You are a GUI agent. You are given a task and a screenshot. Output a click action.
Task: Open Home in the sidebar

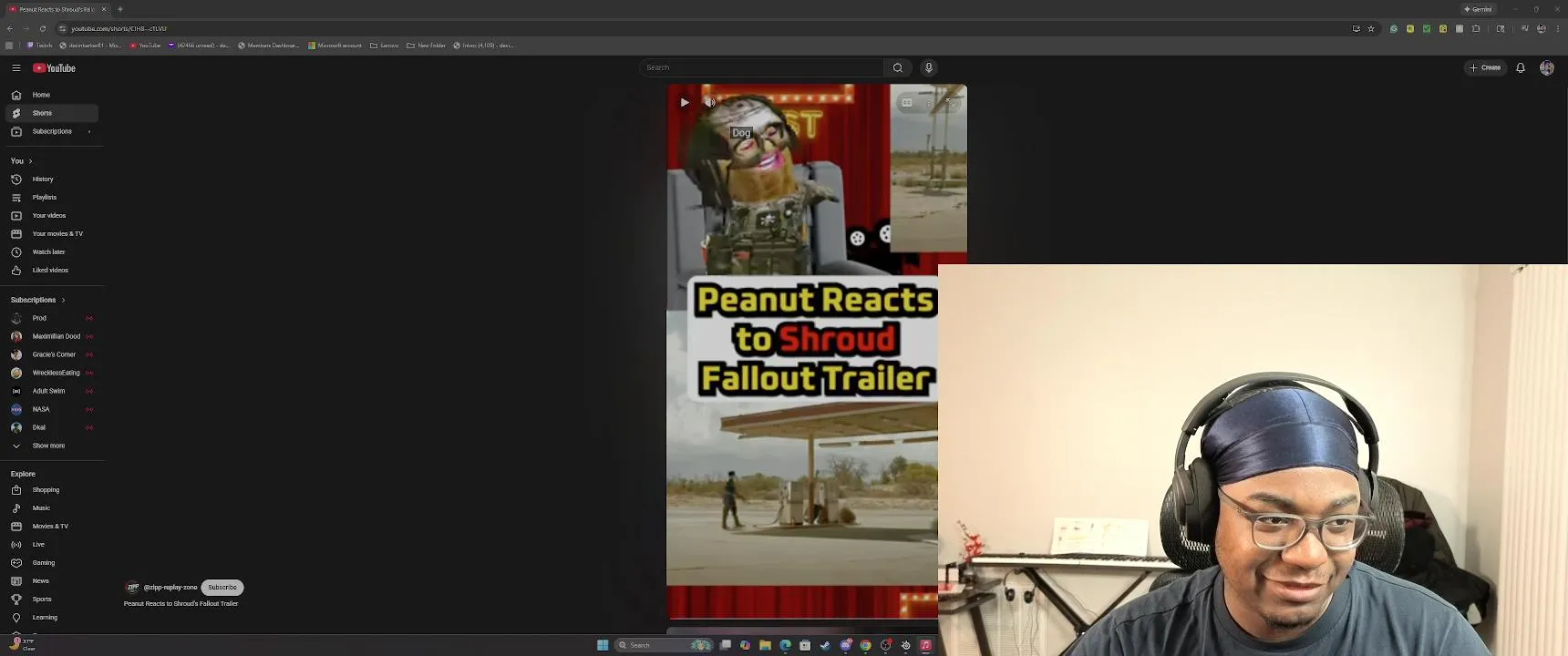pyautogui.click(x=52, y=95)
